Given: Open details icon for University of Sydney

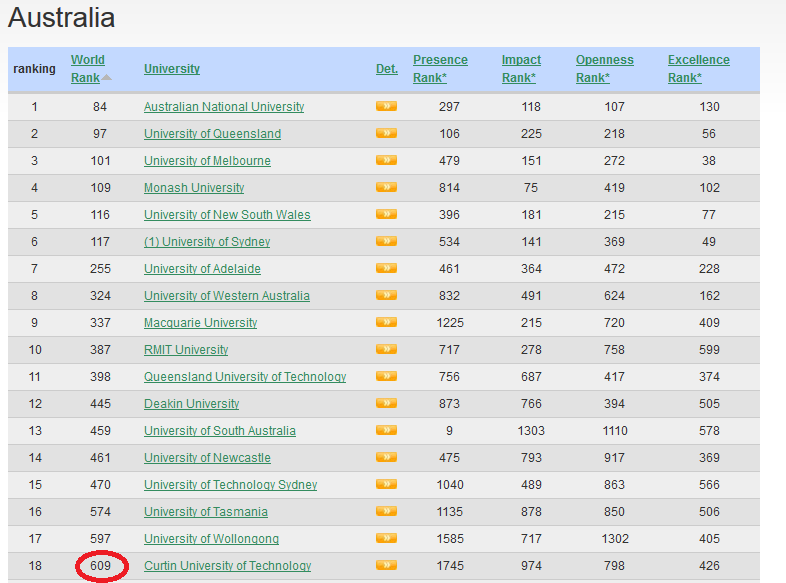Looking at the screenshot, I should coord(386,242).
